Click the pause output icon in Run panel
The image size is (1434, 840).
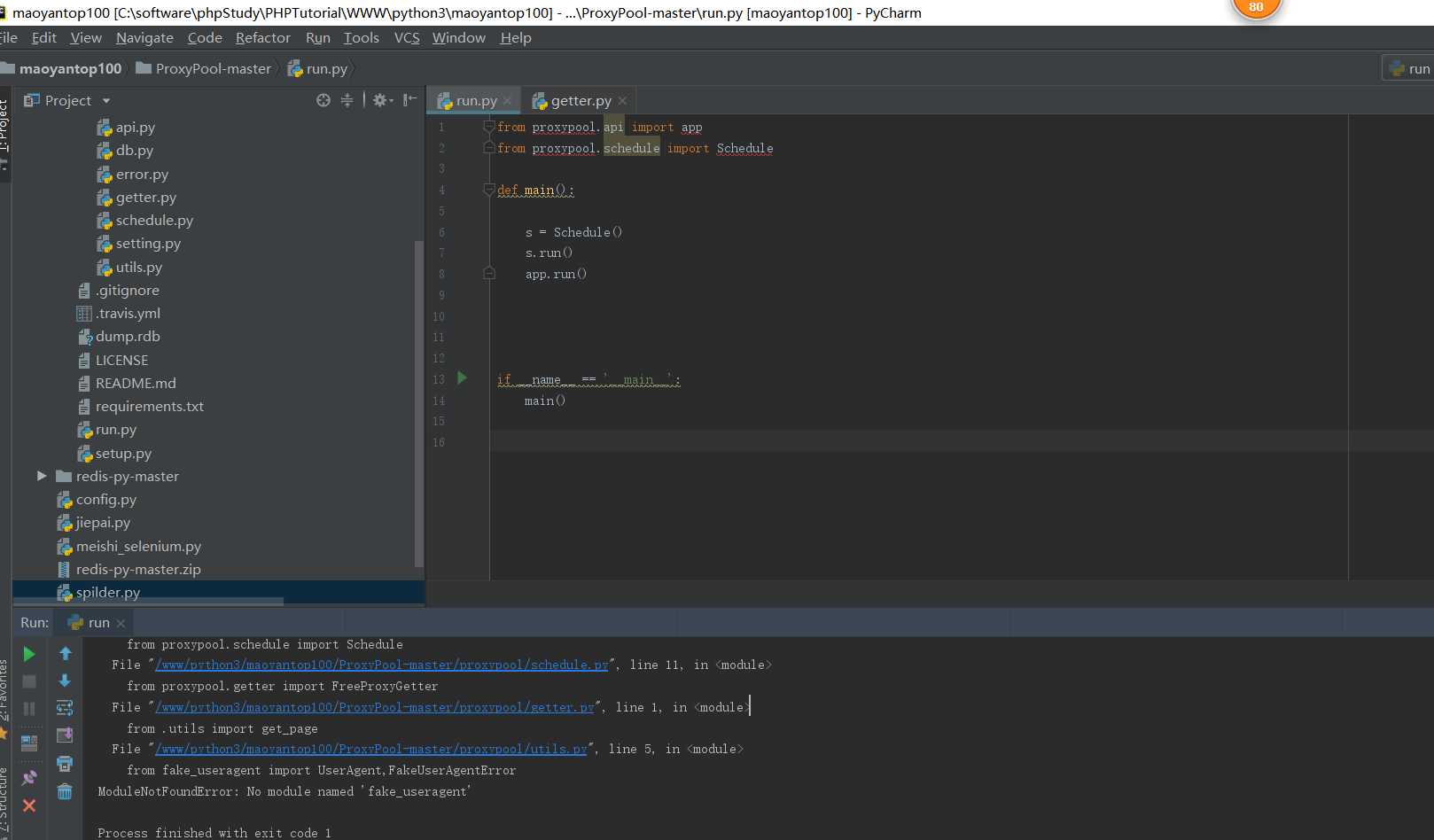point(29,709)
